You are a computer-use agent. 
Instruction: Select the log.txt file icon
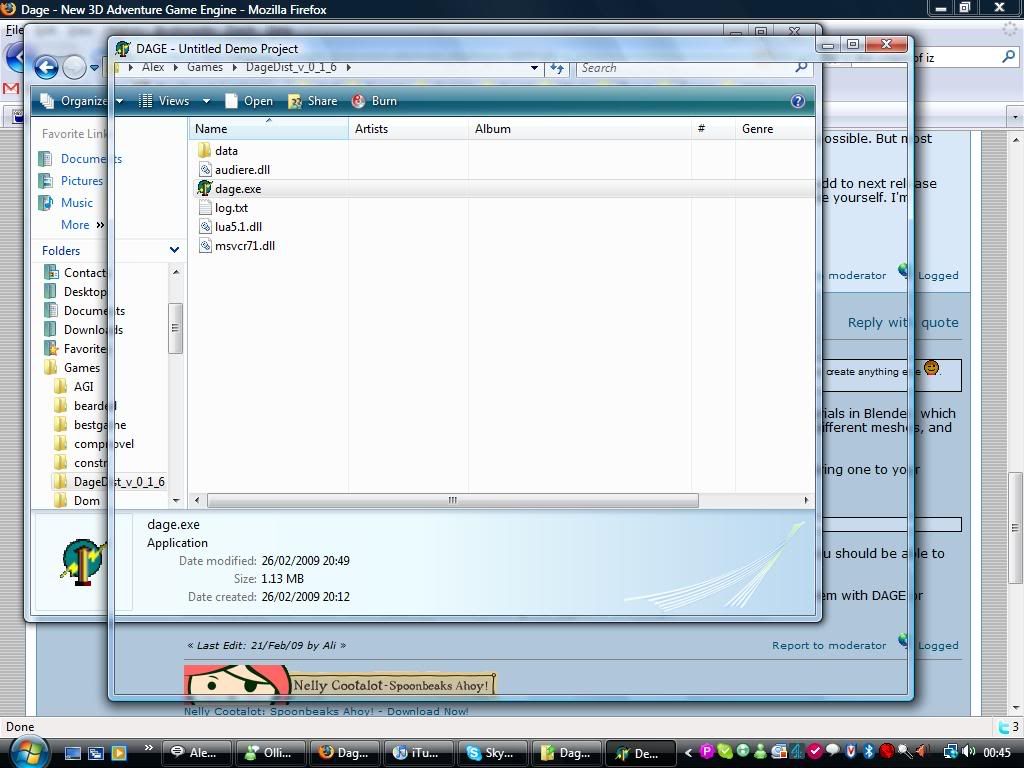(205, 208)
